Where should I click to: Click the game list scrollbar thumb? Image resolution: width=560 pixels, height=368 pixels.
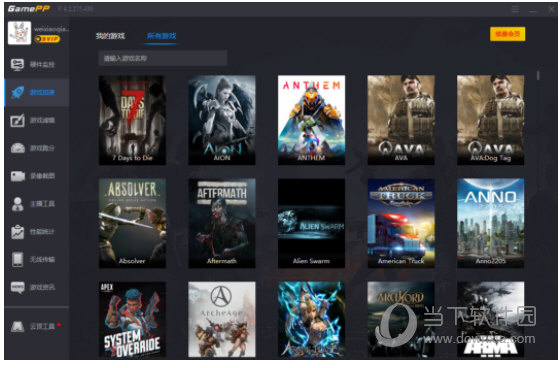point(538,75)
